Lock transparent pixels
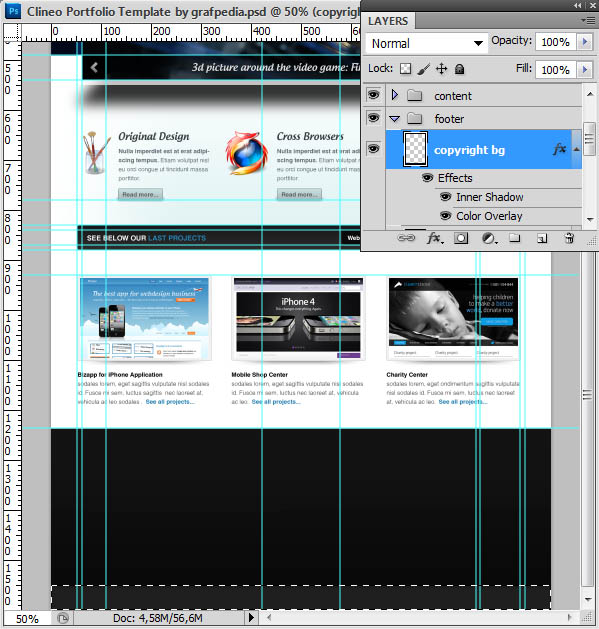Image resolution: width=599 pixels, height=629 pixels. [x=405, y=69]
